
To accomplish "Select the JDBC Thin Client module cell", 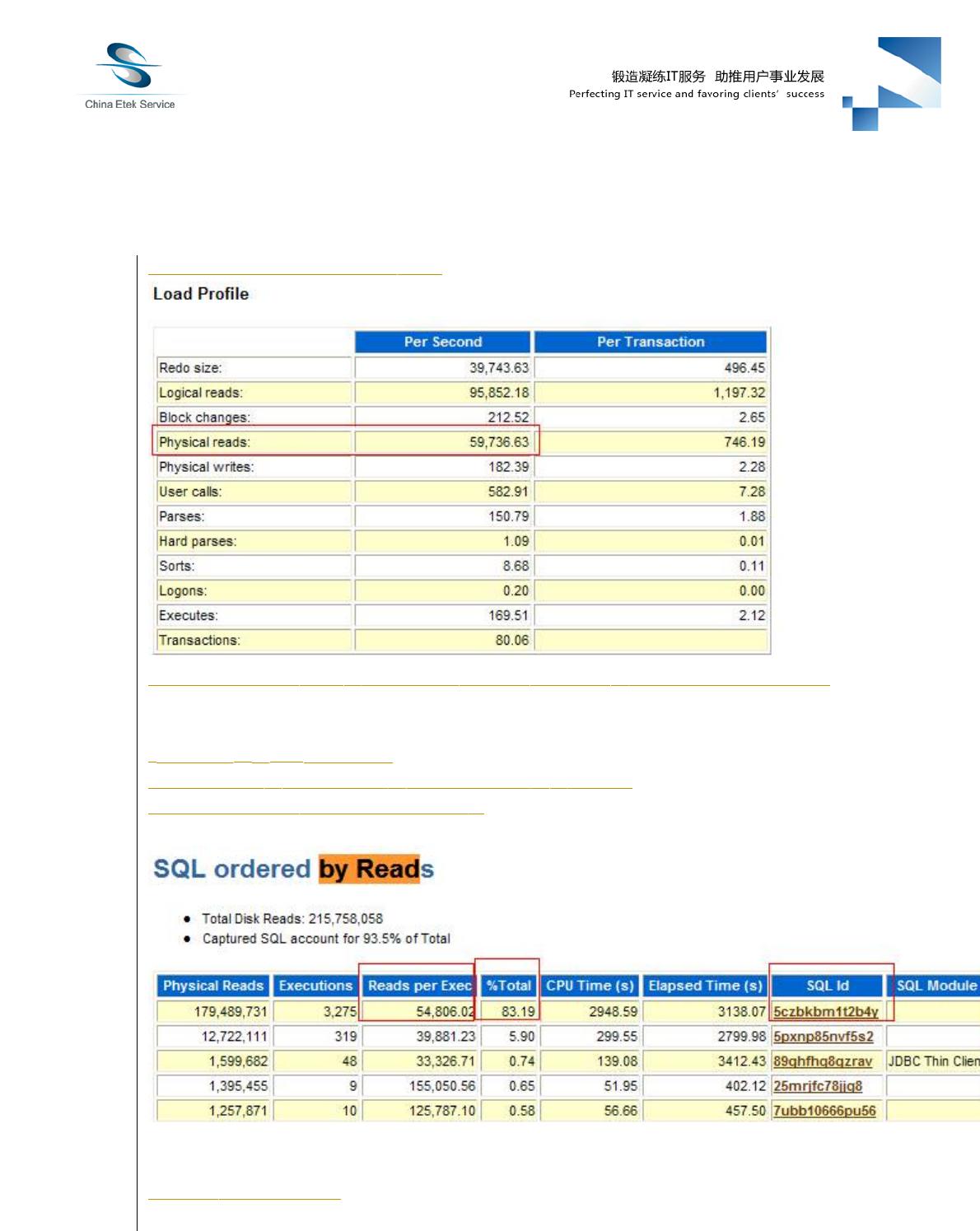I will pyautogui.click(x=933, y=1061).
